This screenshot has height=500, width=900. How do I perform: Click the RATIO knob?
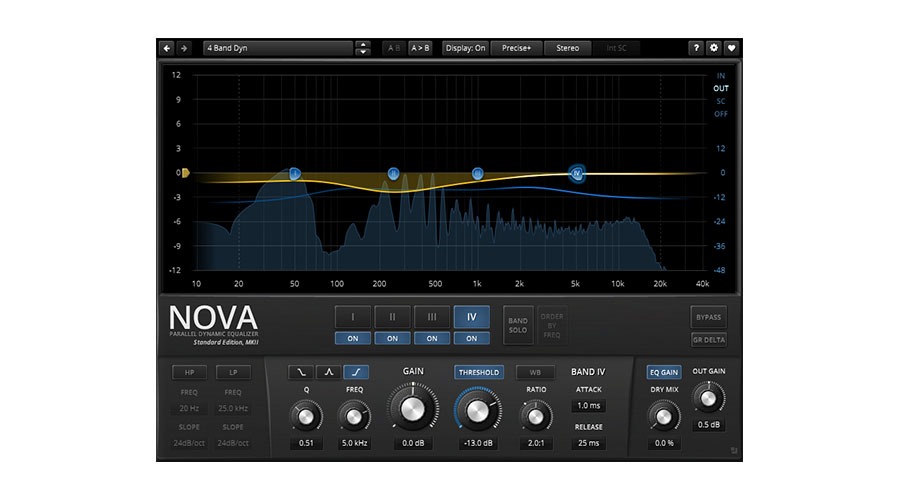click(x=536, y=417)
